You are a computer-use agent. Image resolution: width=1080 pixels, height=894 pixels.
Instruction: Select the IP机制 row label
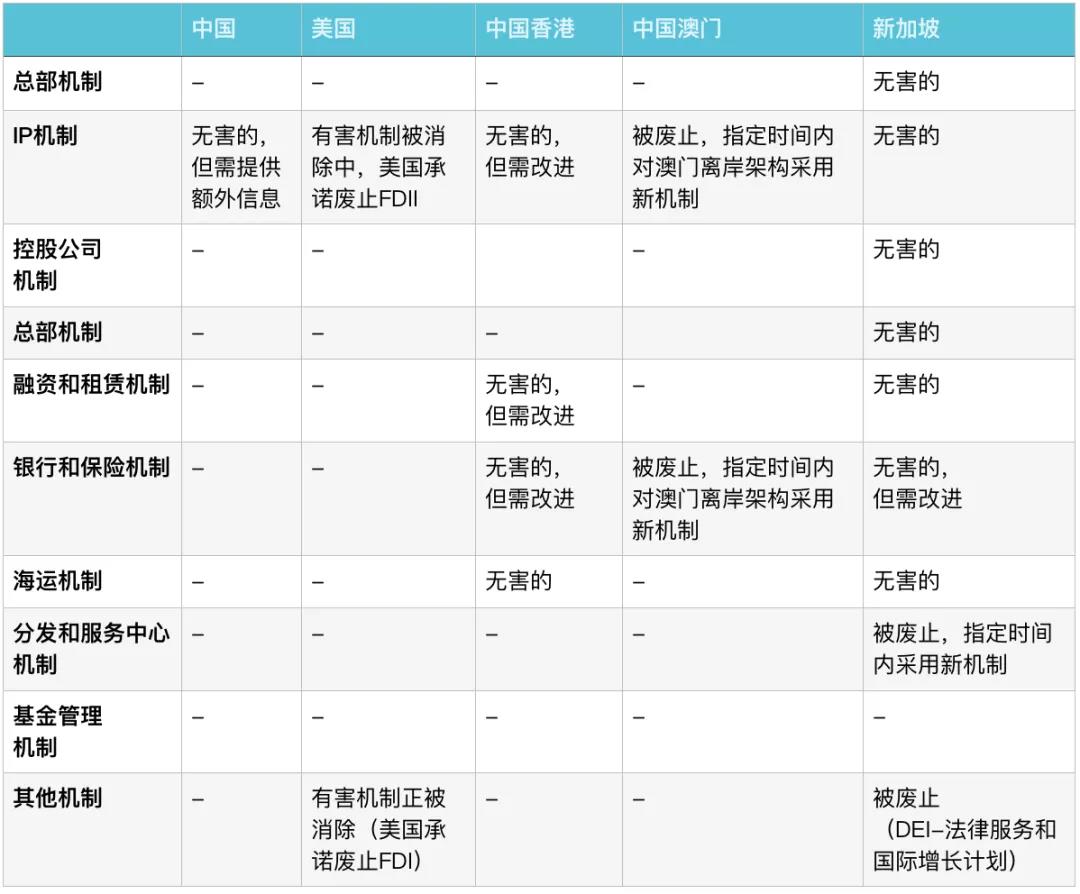tap(45, 136)
